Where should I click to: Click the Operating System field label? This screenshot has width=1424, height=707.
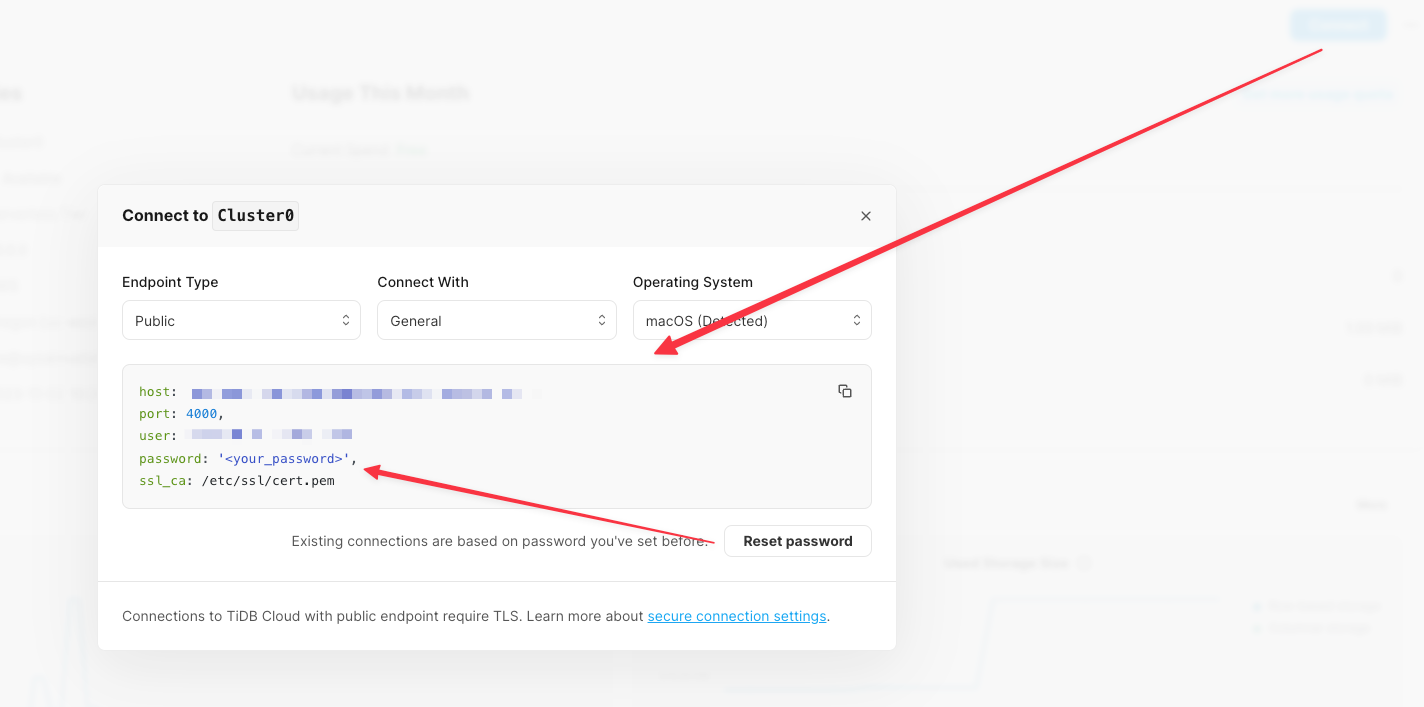pos(693,282)
